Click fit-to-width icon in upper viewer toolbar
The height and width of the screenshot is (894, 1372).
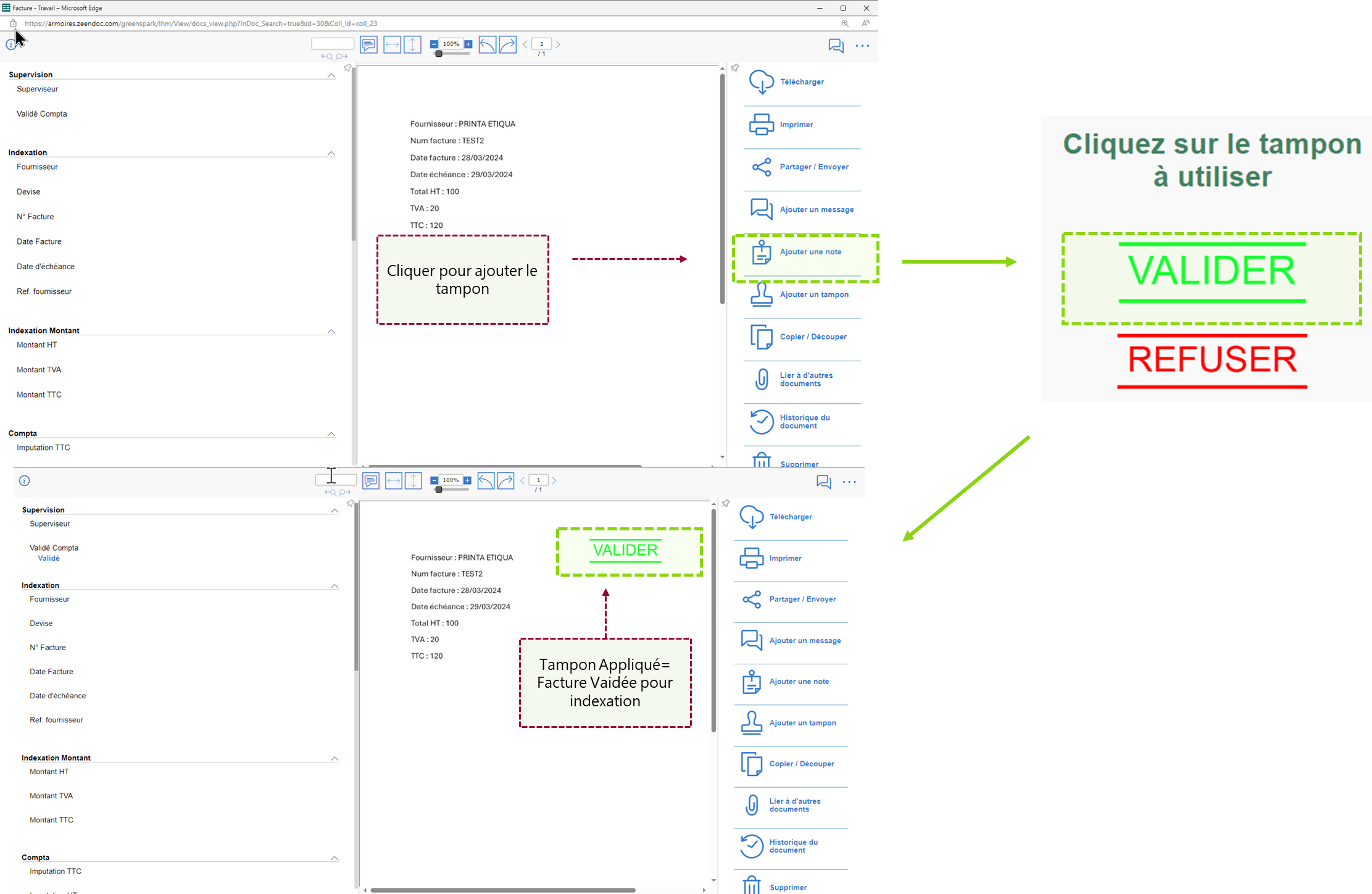392,44
